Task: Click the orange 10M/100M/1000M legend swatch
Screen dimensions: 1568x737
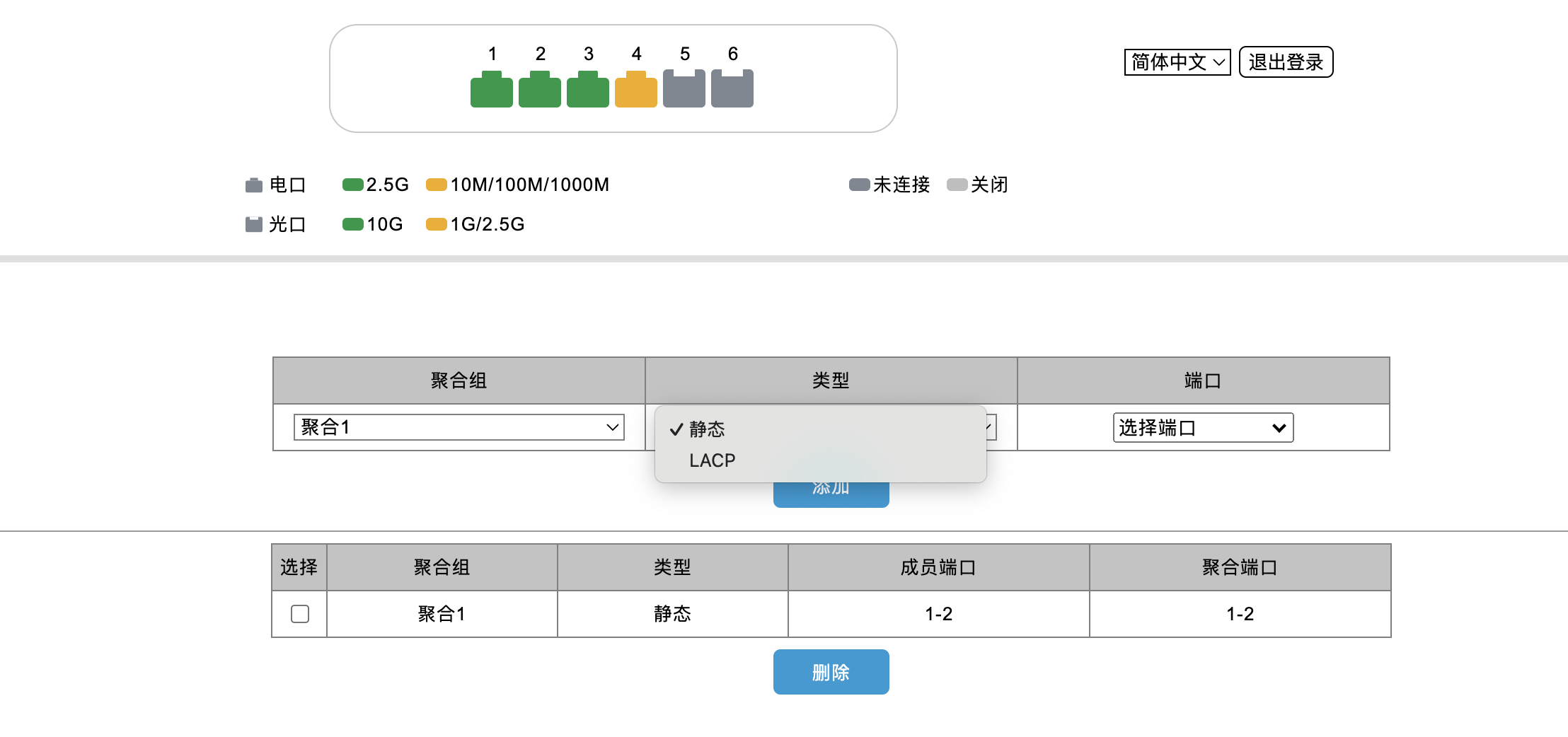Action: [437, 185]
